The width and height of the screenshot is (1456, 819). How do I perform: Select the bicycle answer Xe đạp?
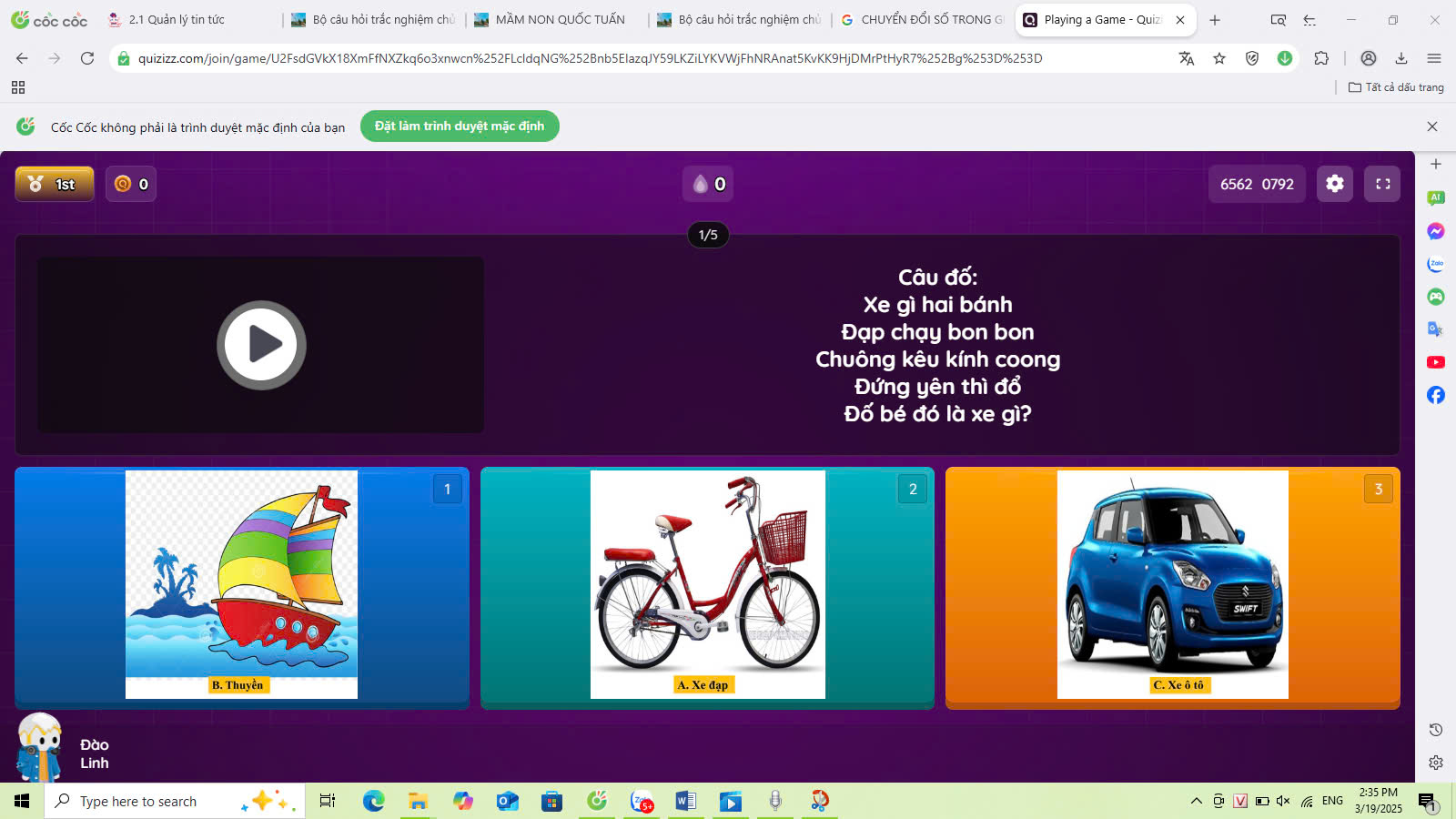[x=707, y=587]
